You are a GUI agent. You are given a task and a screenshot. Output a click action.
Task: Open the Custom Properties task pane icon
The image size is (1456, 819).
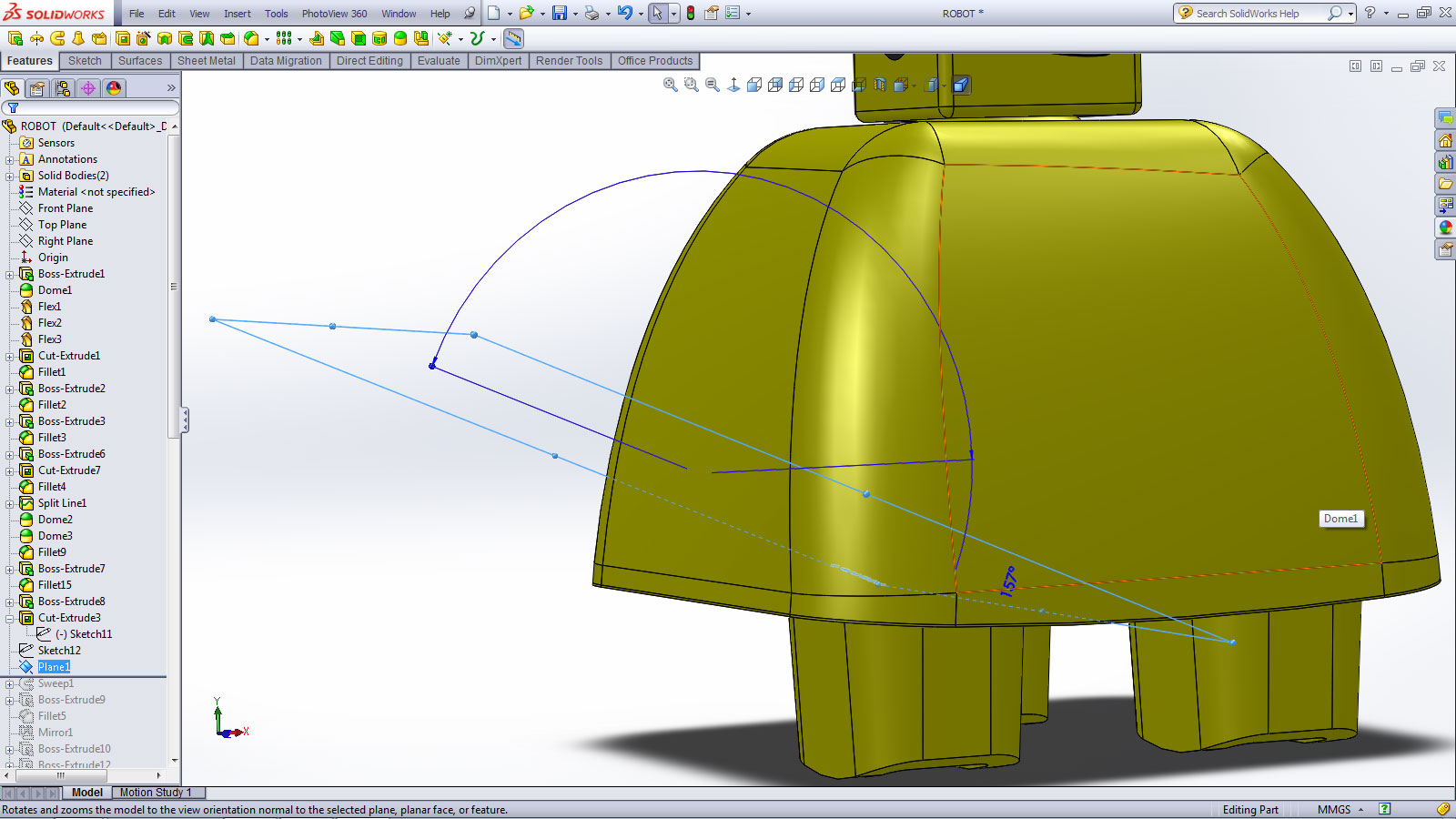tap(1445, 249)
